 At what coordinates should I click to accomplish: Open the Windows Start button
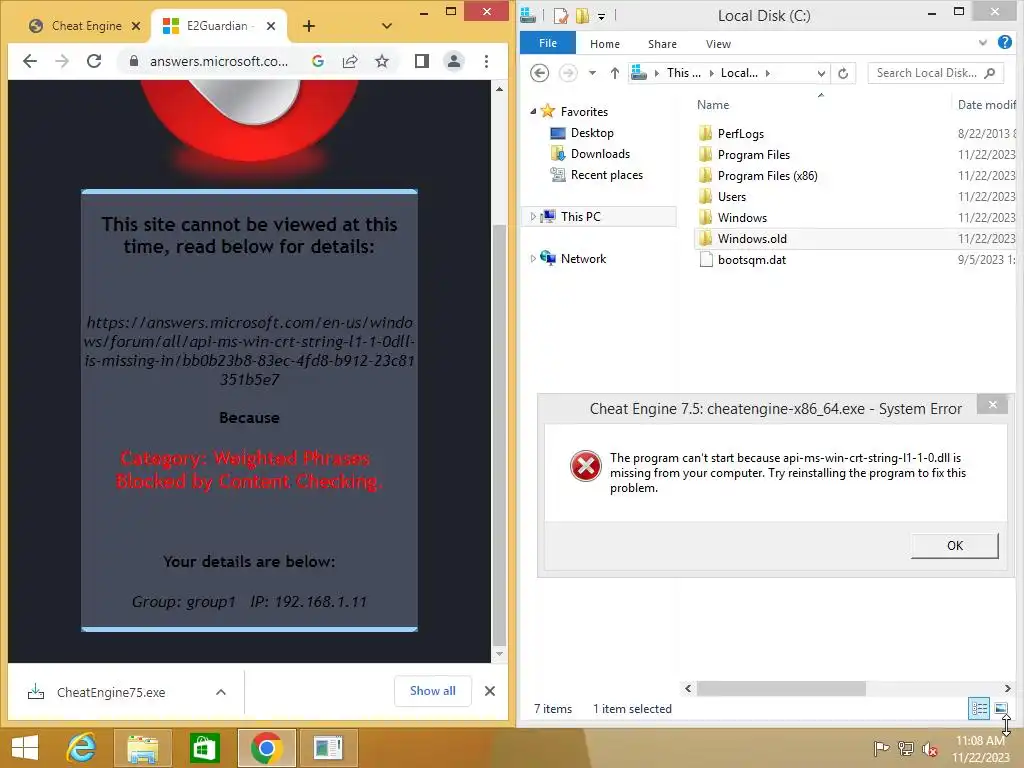tap(25, 748)
